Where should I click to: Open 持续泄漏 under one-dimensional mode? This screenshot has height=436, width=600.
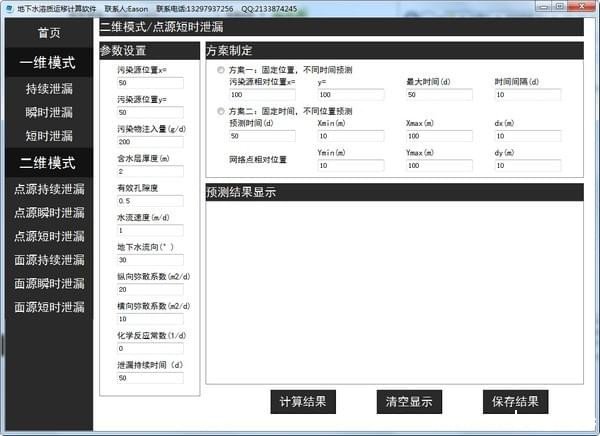coord(49,89)
